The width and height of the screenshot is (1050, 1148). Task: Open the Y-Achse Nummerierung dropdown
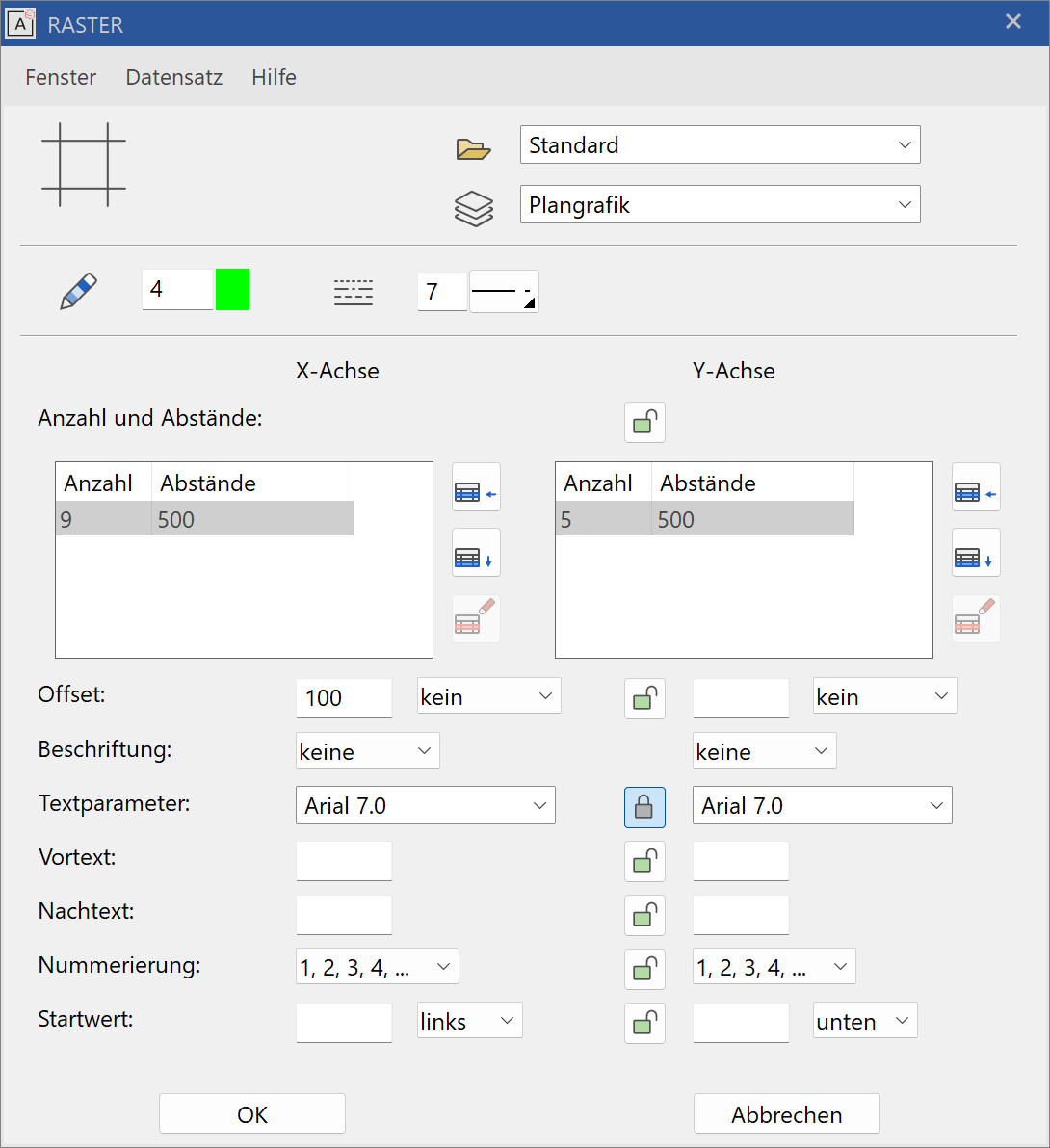click(x=774, y=966)
